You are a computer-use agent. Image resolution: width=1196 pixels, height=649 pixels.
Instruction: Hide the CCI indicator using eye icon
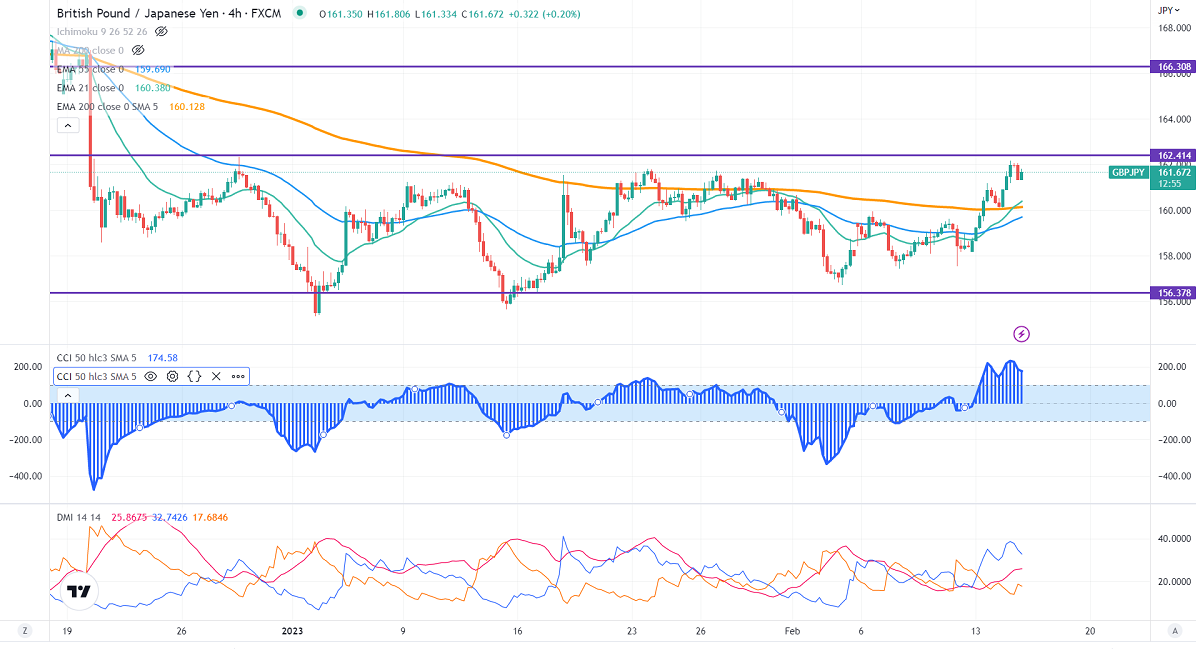click(x=151, y=377)
